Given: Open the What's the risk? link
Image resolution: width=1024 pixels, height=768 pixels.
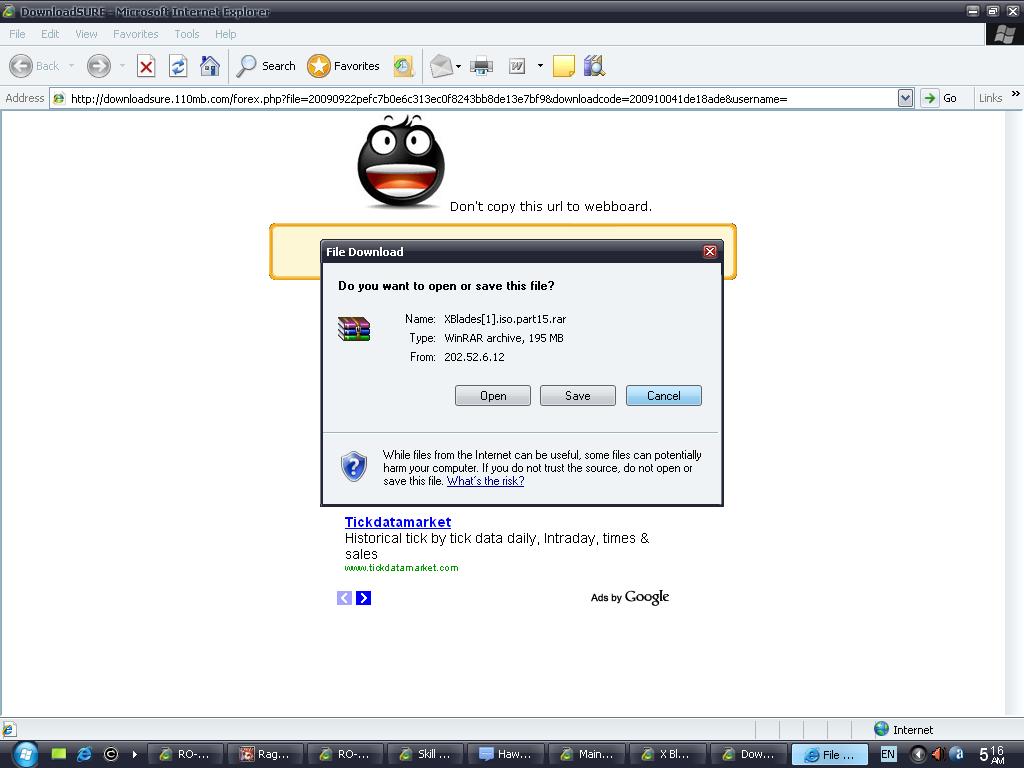Looking at the screenshot, I should pyautogui.click(x=485, y=481).
